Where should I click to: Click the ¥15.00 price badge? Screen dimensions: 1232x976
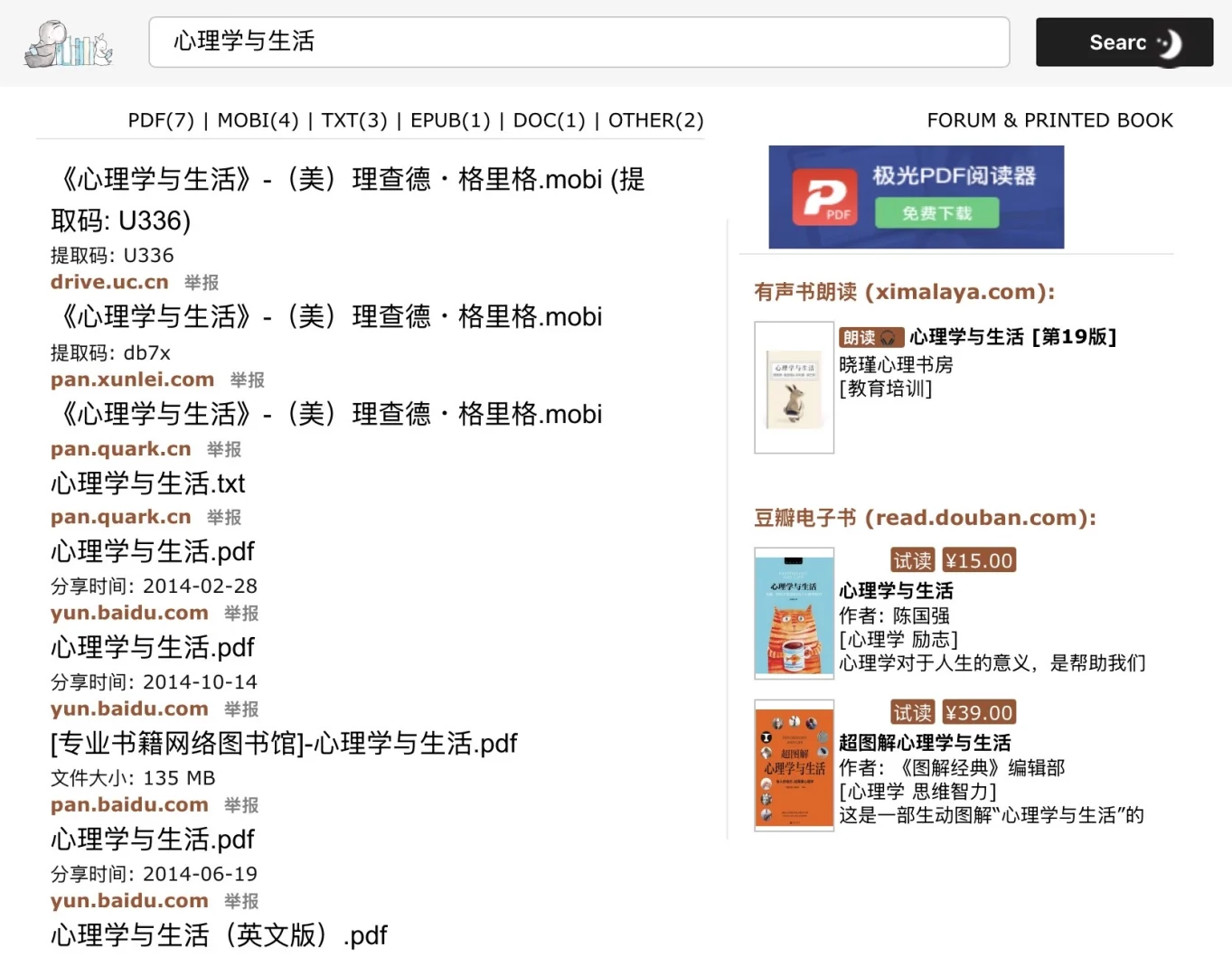pyautogui.click(x=978, y=560)
